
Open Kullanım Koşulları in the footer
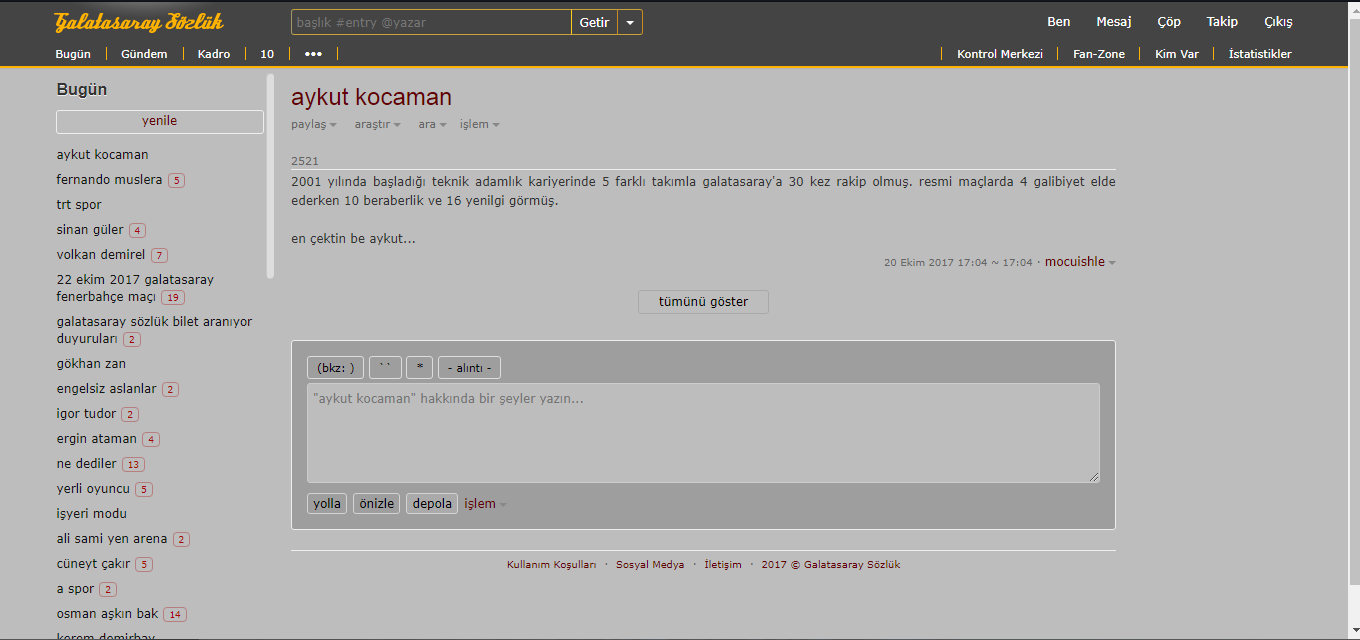[x=551, y=565]
